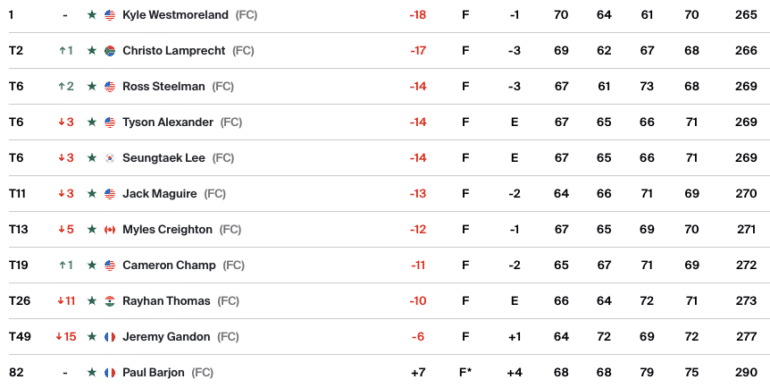Click the star icon for Ross Steelman
770x388 pixels.
click(92, 86)
